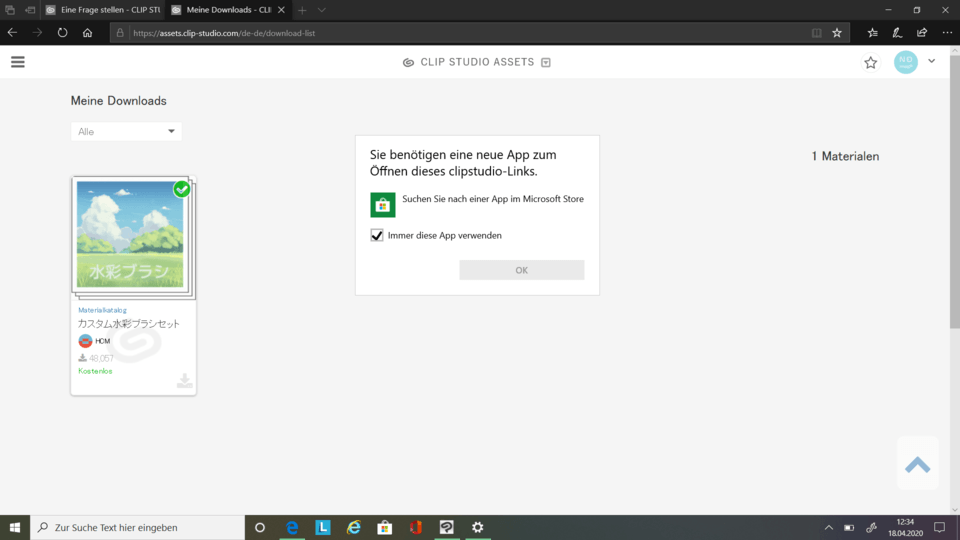This screenshot has width=960, height=540.
Task: Close the Meine Downloads tab
Action: (282, 10)
